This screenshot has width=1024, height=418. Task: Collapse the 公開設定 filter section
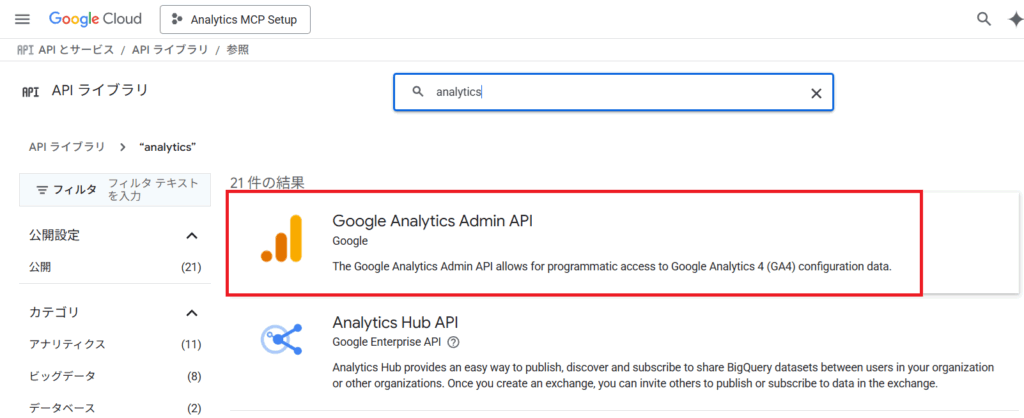(192, 235)
